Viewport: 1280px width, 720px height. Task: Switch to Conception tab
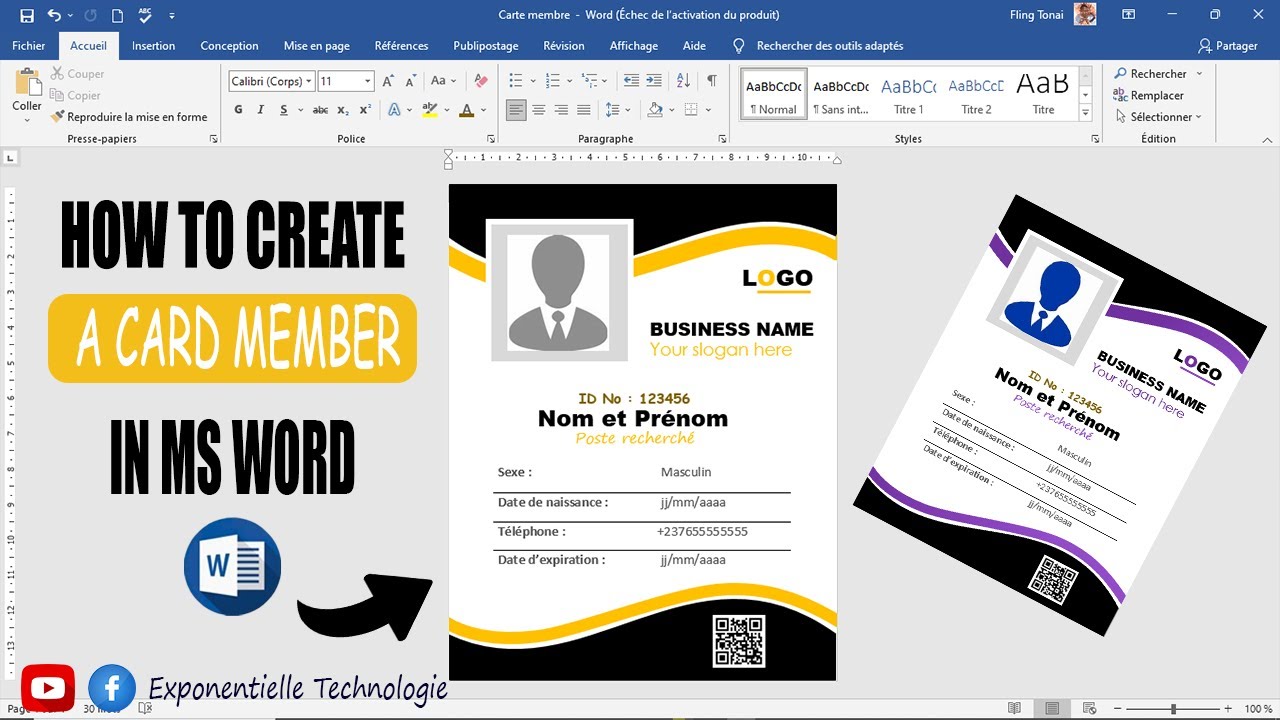[x=229, y=46]
